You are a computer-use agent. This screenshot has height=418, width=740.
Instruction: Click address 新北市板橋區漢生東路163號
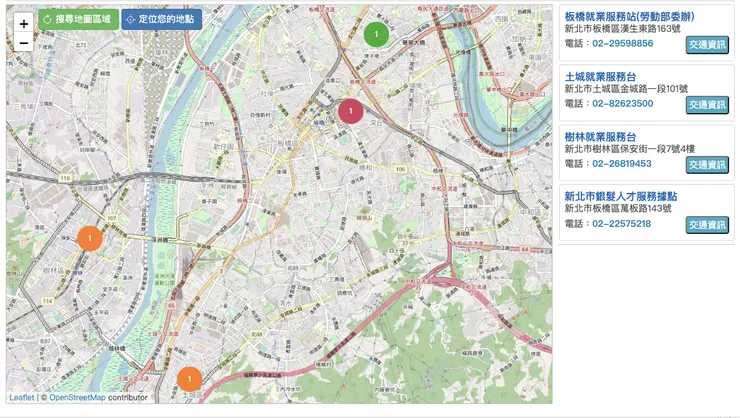point(622,29)
